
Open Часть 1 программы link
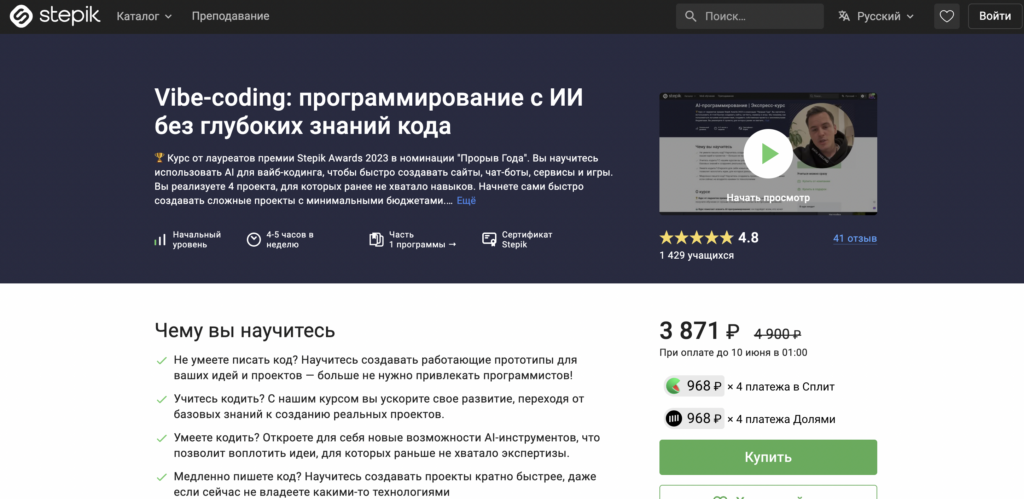pos(423,240)
